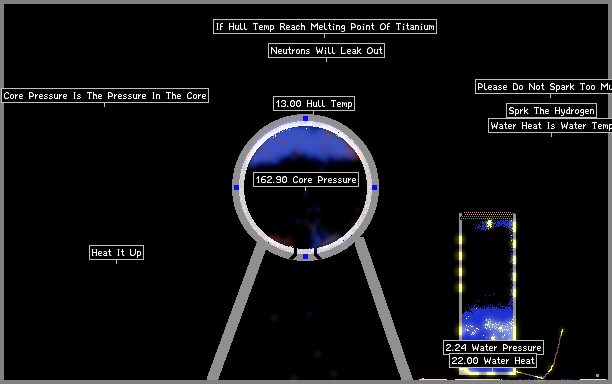
Task: Click the blue sensor on hull's left side
Action: click(236, 187)
